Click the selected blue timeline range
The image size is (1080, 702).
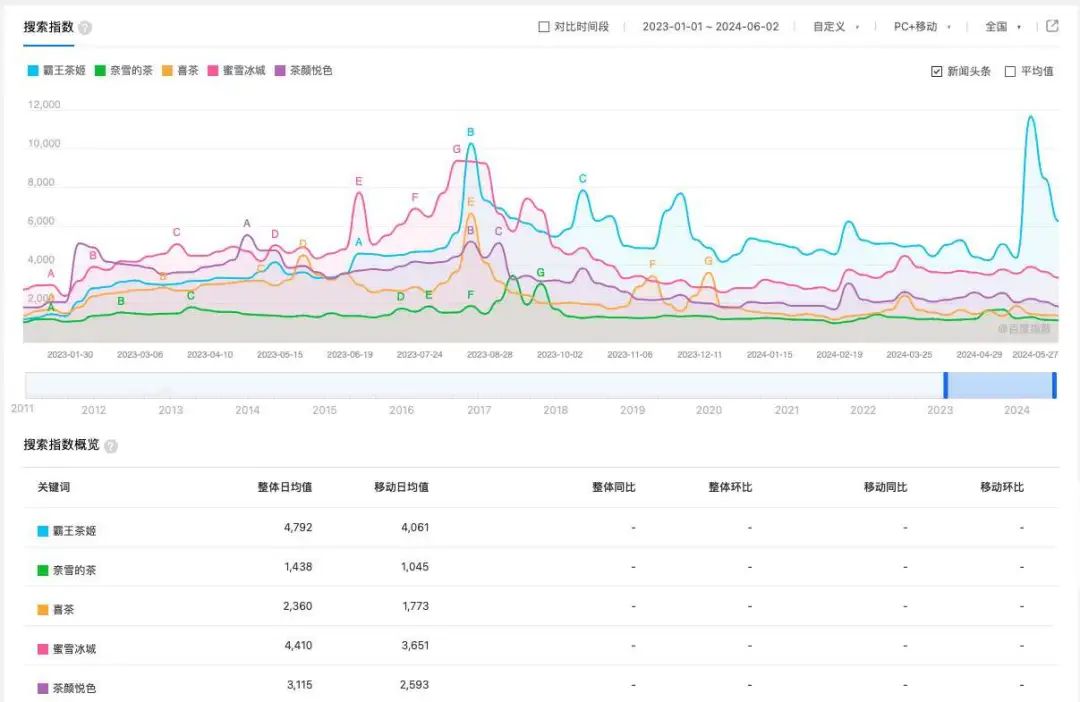(1000, 385)
